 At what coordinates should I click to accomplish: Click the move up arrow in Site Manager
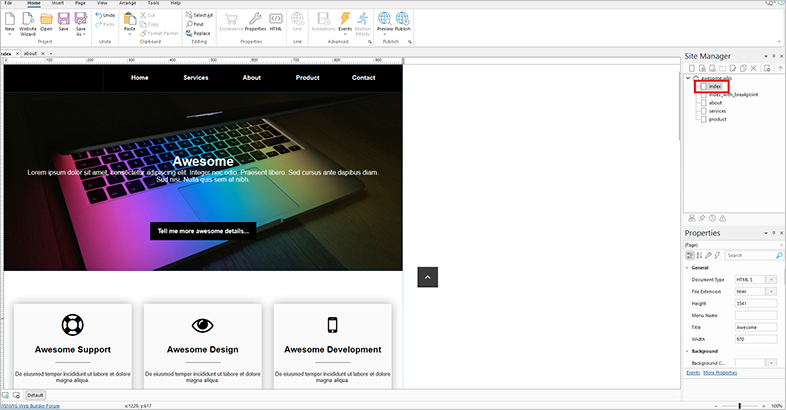pyautogui.click(x=780, y=68)
